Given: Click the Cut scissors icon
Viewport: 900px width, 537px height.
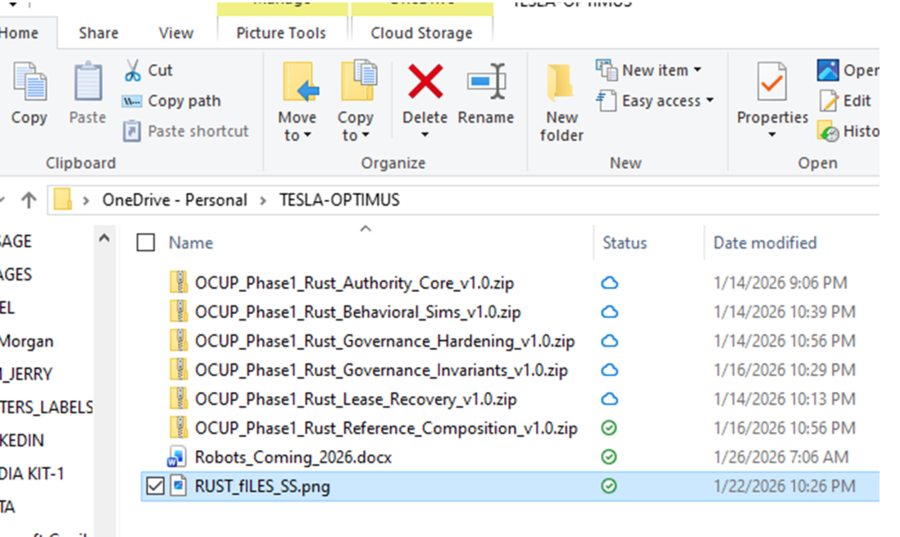Looking at the screenshot, I should pos(133,71).
